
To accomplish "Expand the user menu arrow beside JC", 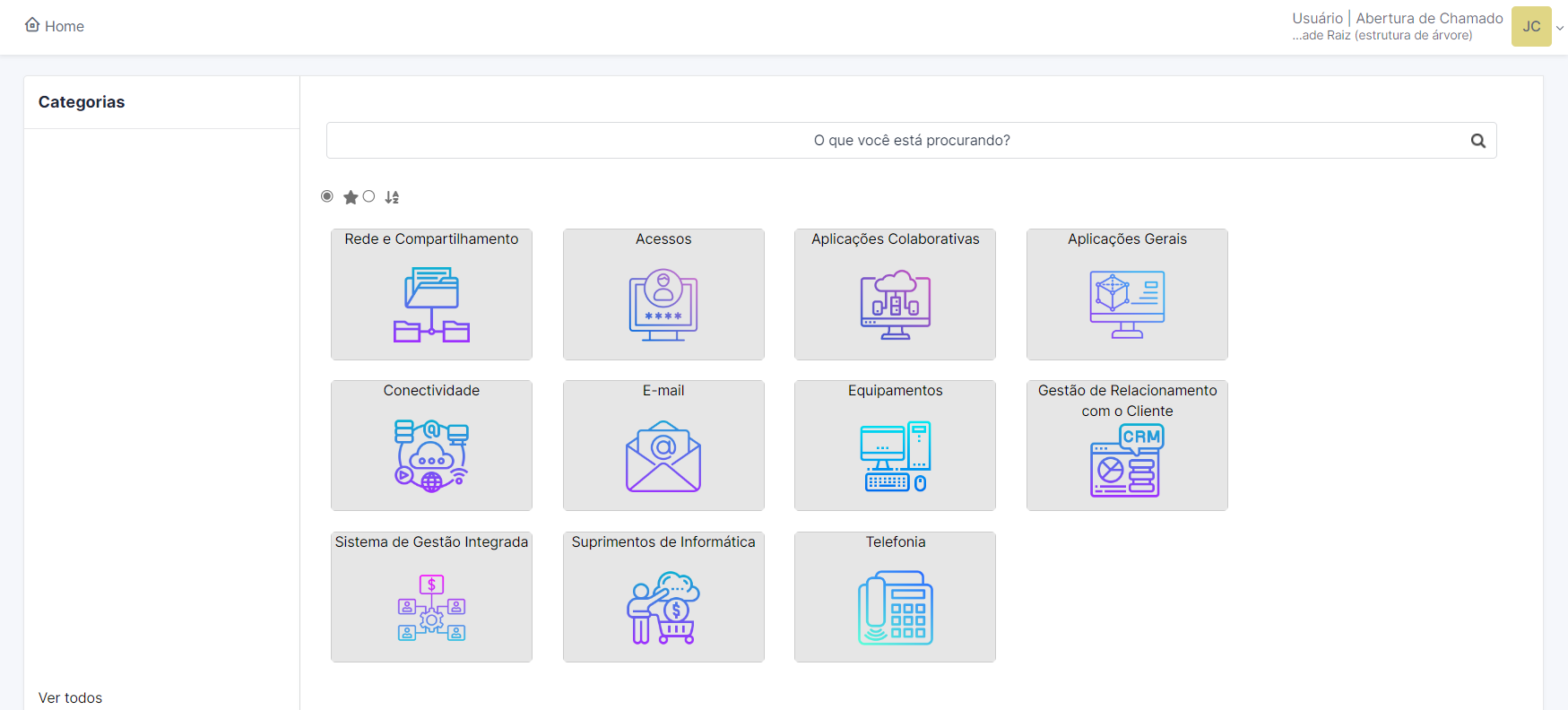I will (1560, 28).
